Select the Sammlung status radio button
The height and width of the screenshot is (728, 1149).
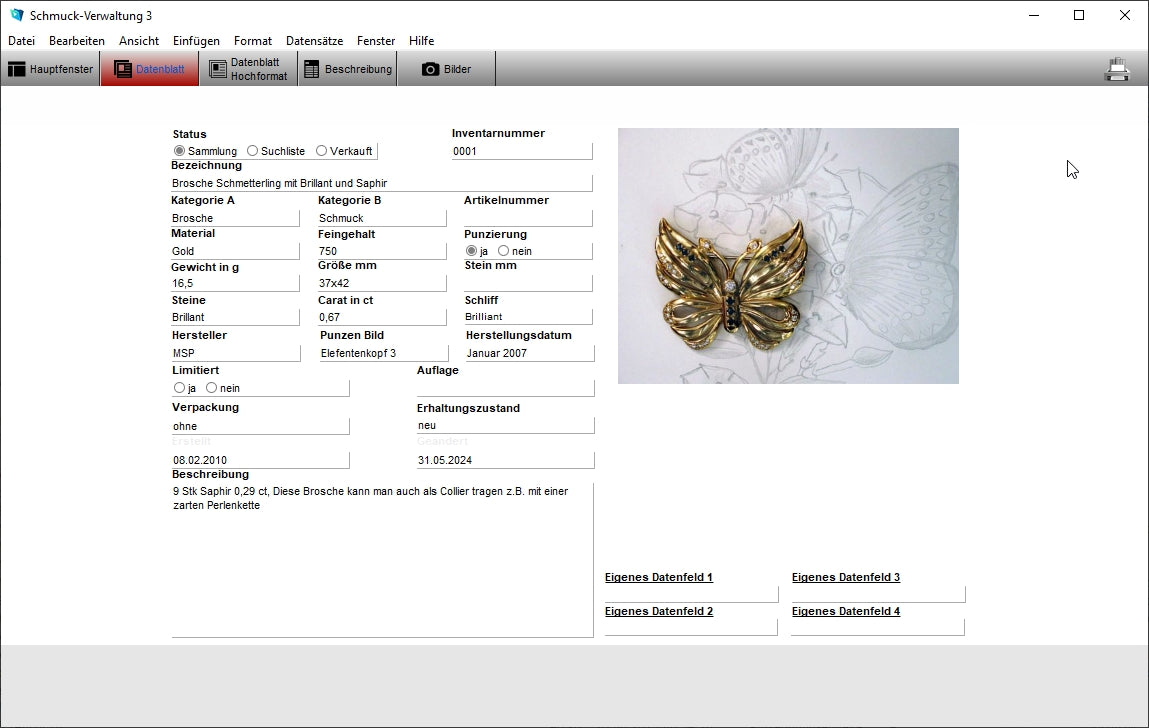[x=180, y=151]
